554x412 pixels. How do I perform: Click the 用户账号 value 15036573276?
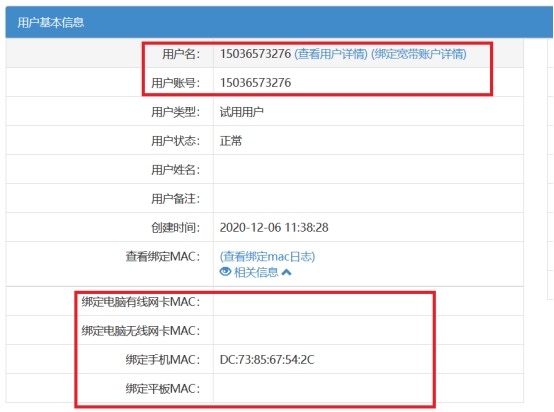pyautogui.click(x=255, y=83)
